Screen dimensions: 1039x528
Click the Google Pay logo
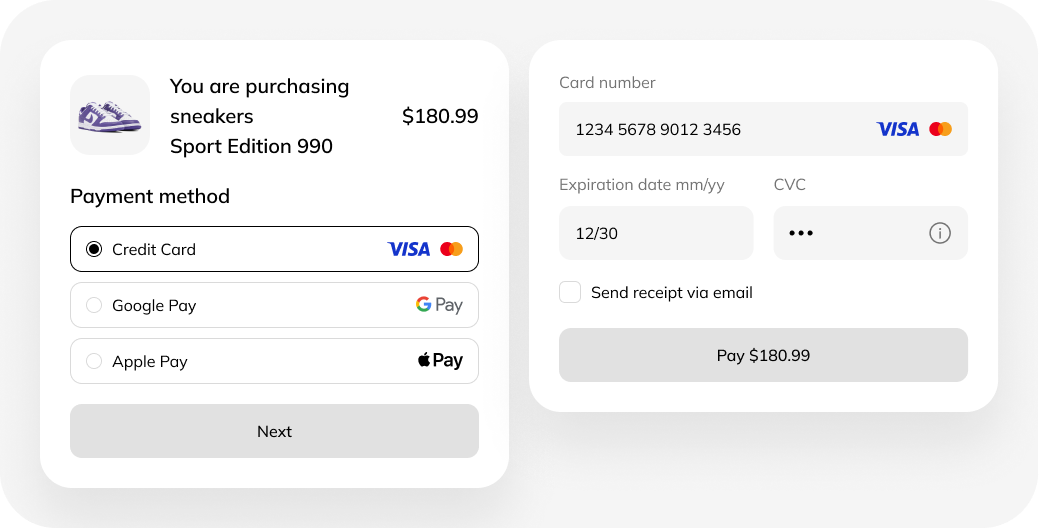click(x=439, y=305)
